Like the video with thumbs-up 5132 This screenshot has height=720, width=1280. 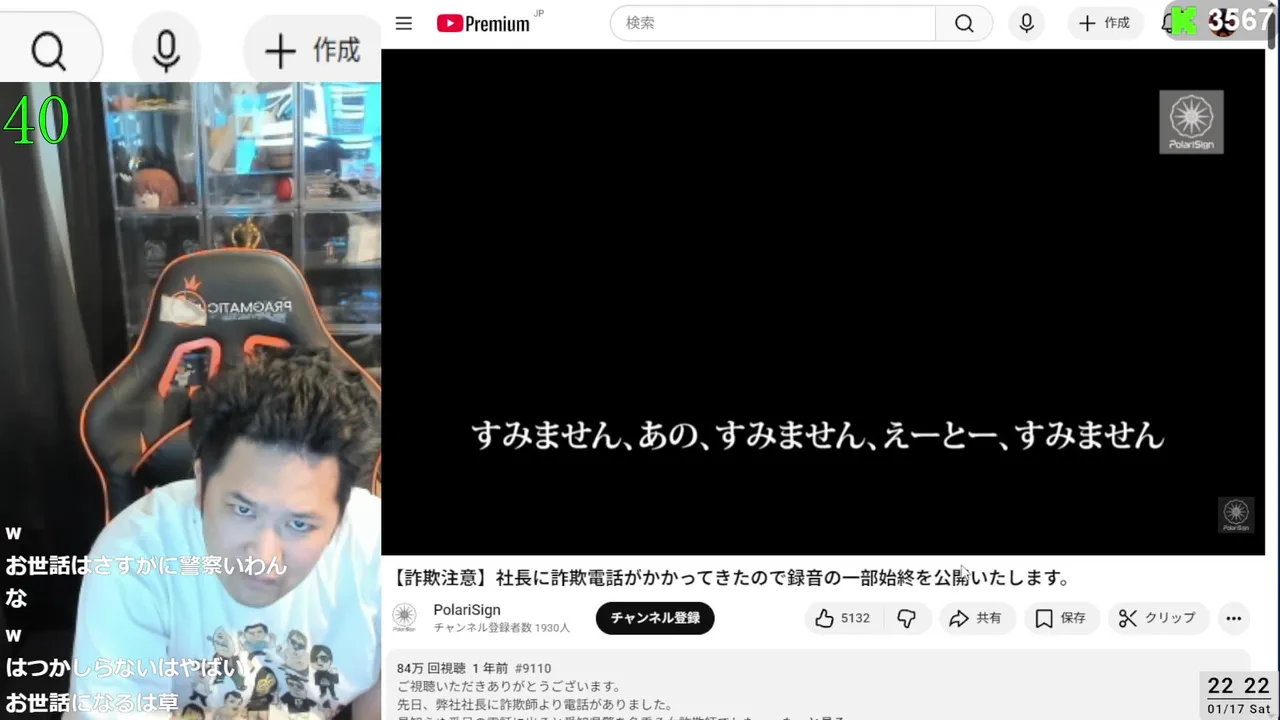(x=842, y=618)
